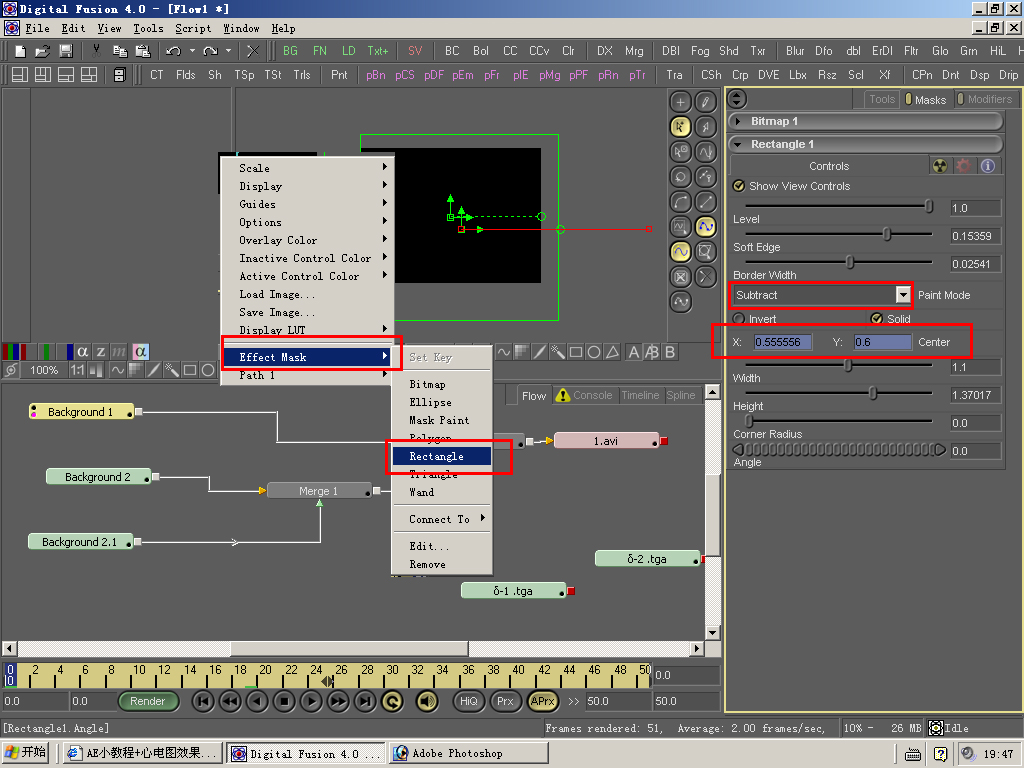Open the Undo history dropdown arrow
This screenshot has height=768, width=1024.
point(192,51)
